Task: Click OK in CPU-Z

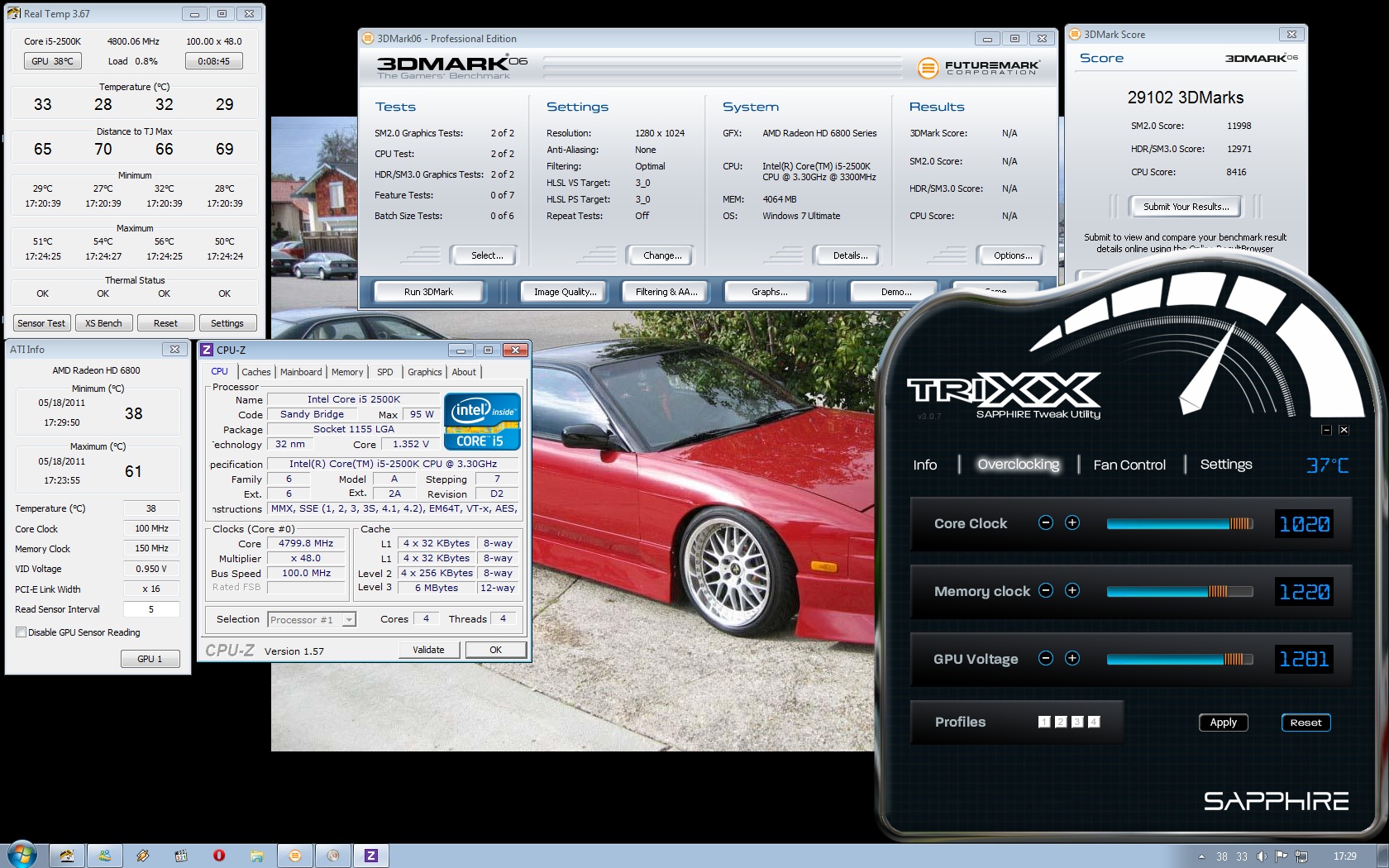Action: (495, 650)
